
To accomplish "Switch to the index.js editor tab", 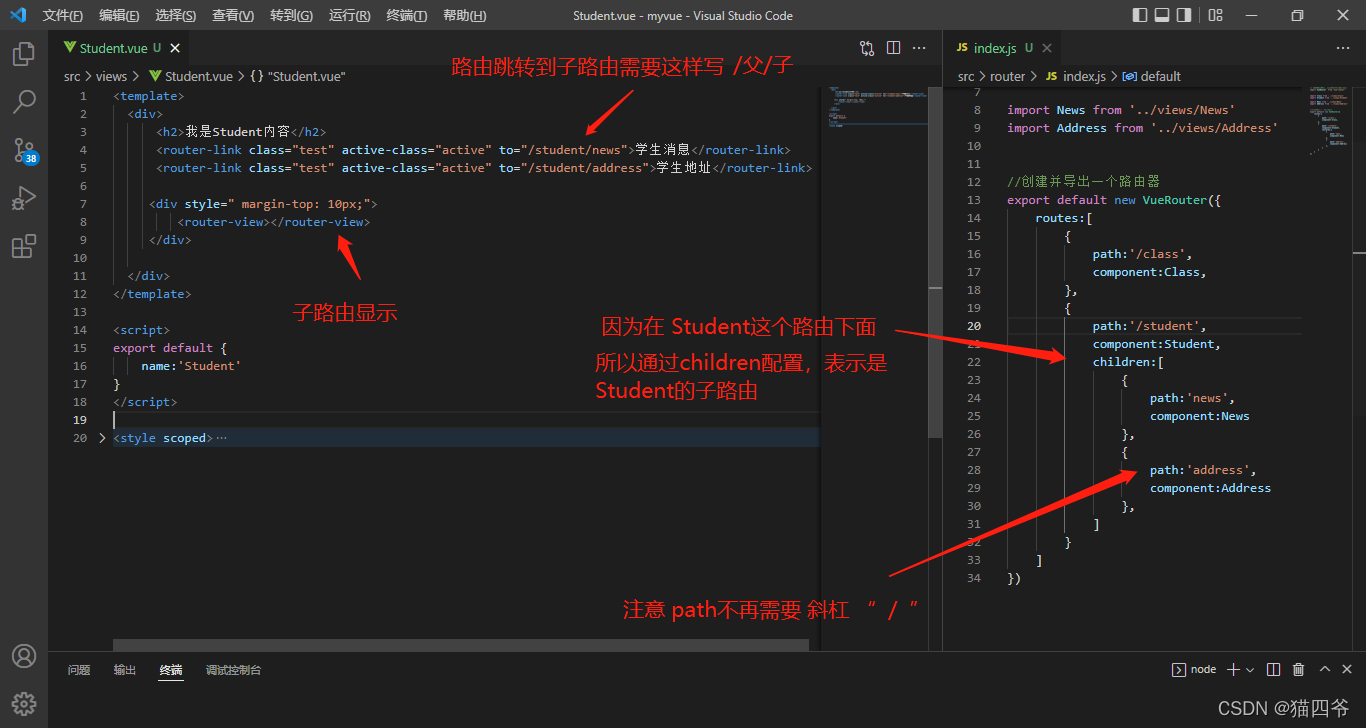I will click(x=1003, y=48).
